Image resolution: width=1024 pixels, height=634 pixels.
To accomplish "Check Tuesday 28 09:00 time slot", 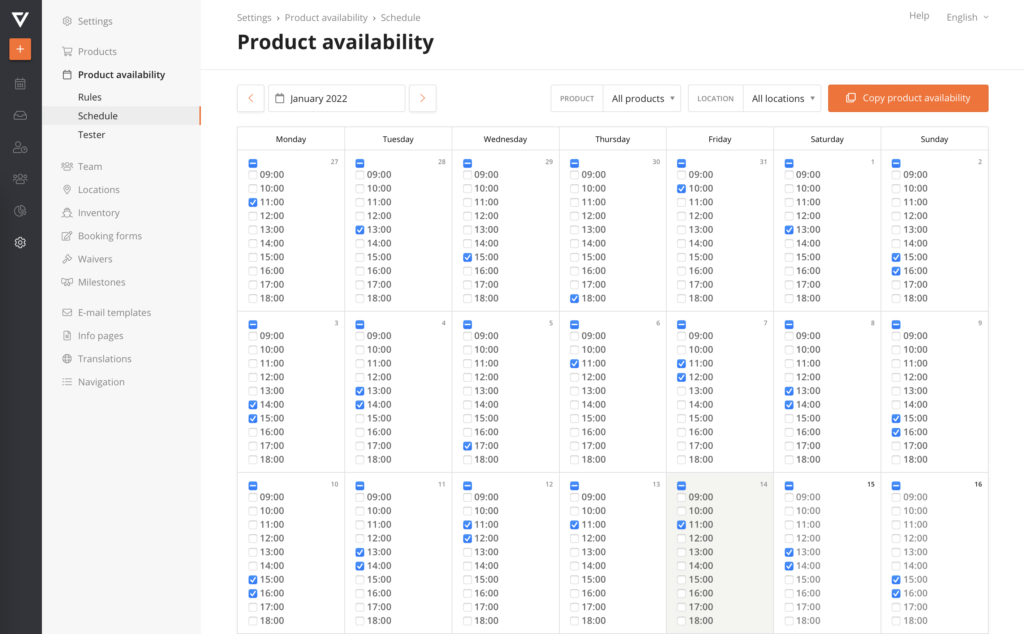I will [360, 175].
